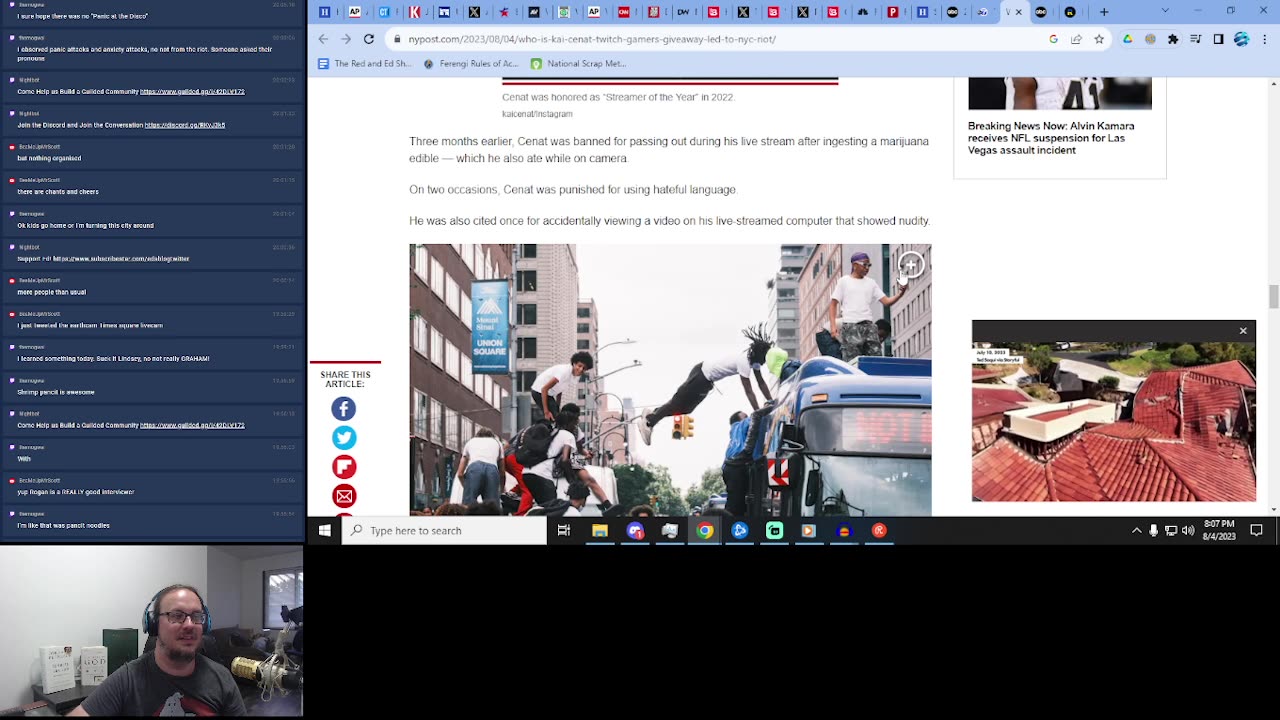Open File Explorer from the taskbar
Screen dimensions: 1280x720
tap(600, 531)
